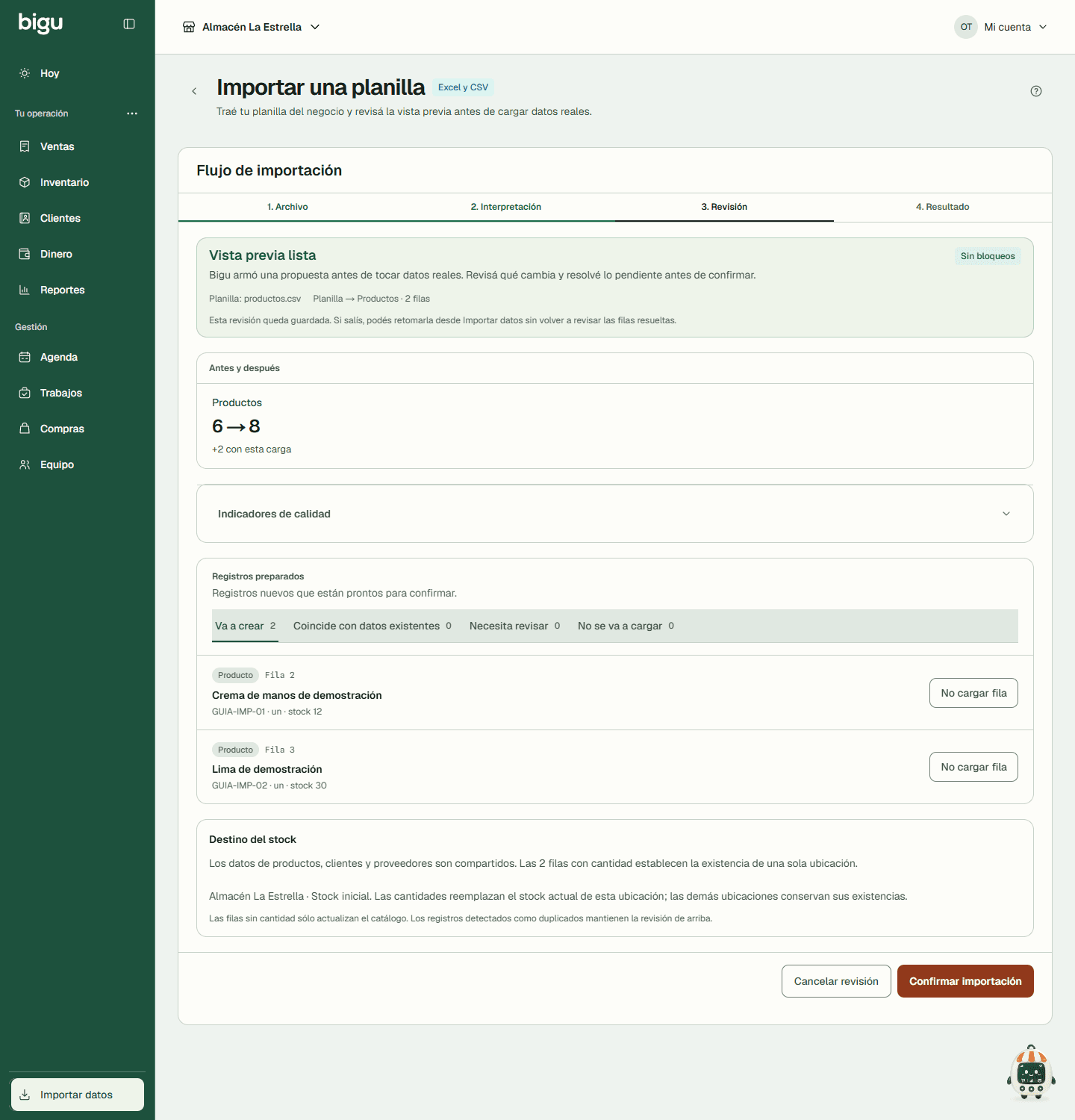Click the text +2 con esta carga

[x=252, y=449]
